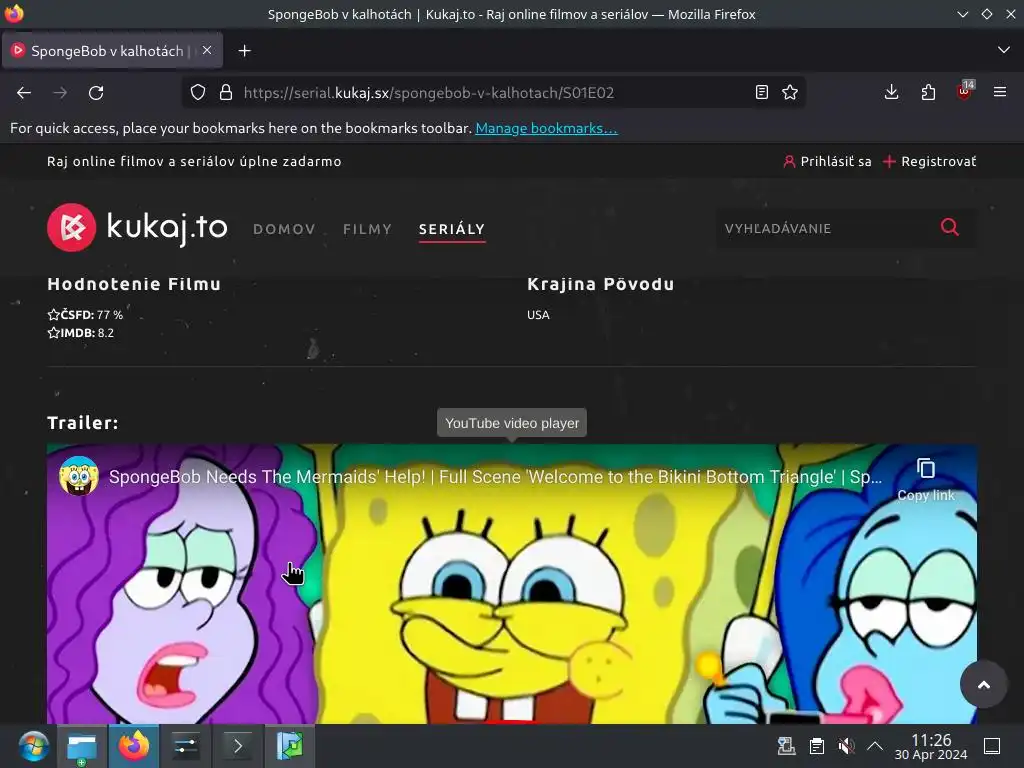Open the uBlock Origin extension icon
This screenshot has width=1024, height=768.
(965, 91)
